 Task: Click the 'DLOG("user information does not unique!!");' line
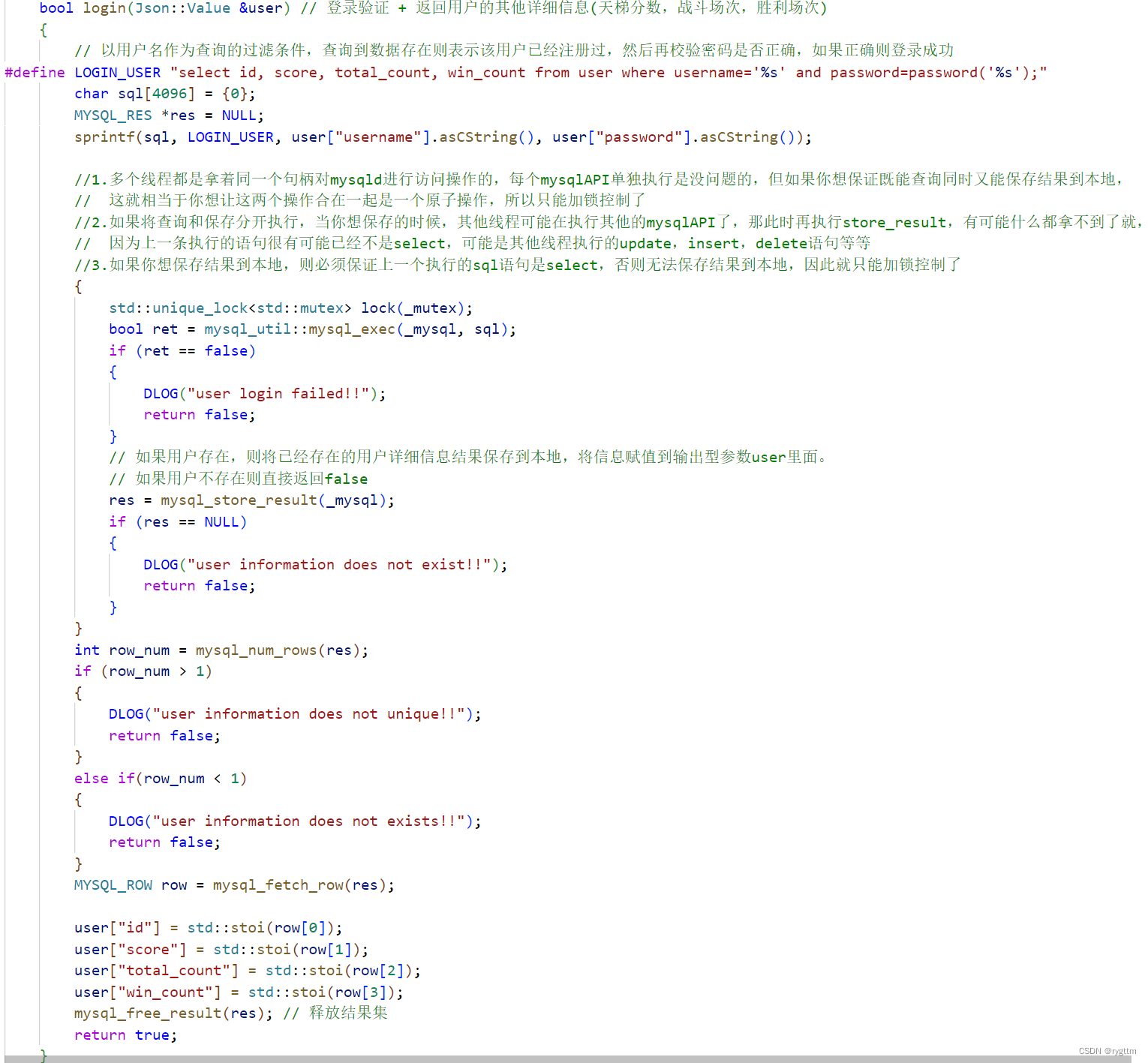pyautogui.click(x=295, y=714)
